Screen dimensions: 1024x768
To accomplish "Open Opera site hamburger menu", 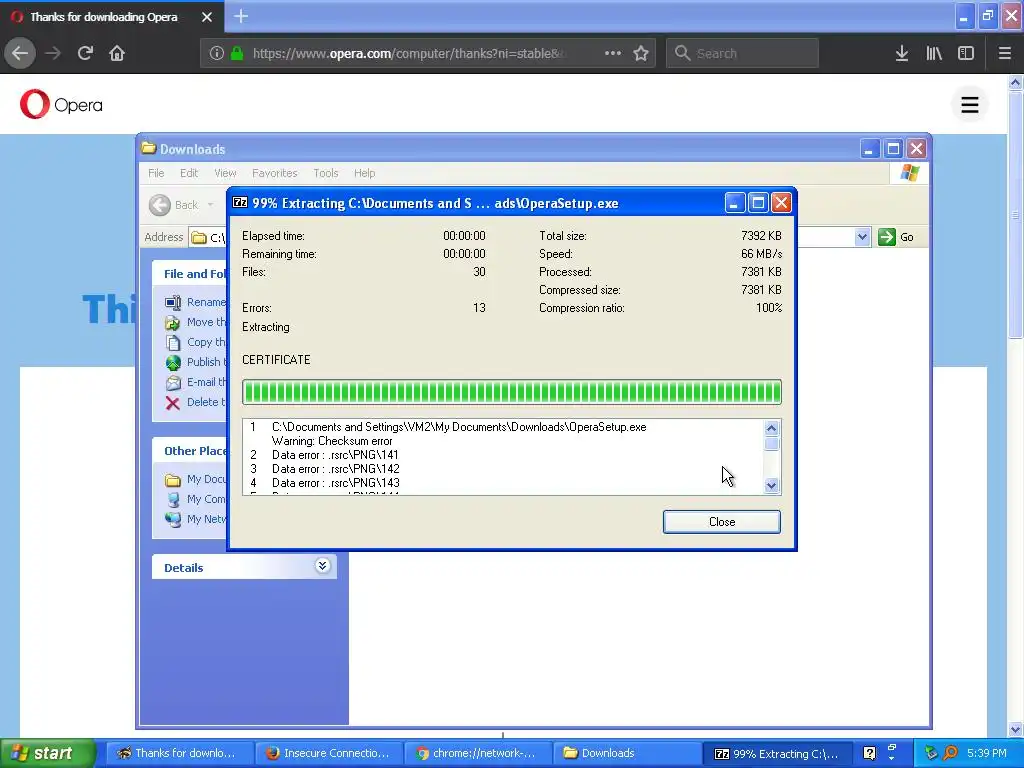I will tap(969, 104).
